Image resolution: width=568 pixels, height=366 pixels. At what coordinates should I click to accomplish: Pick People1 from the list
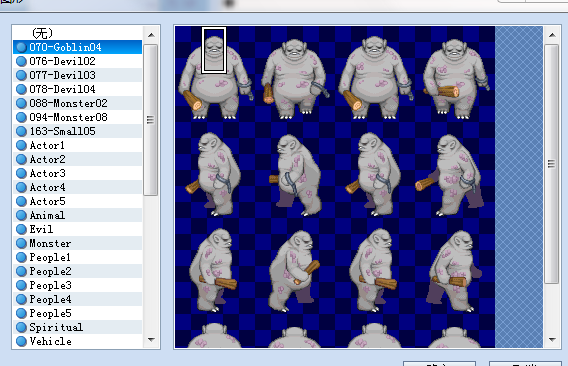coord(78,257)
